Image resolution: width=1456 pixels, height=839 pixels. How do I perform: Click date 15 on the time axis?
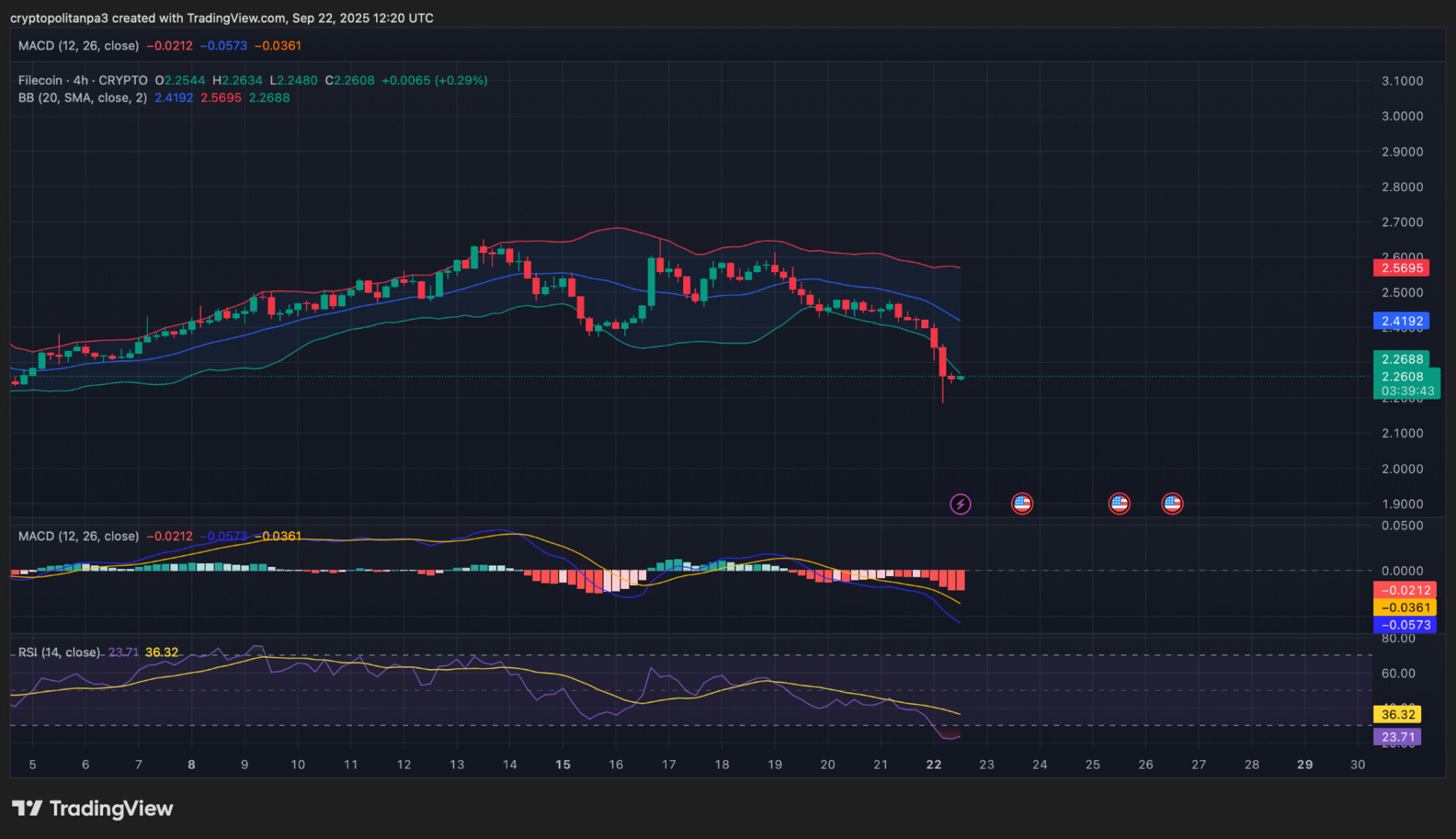click(x=563, y=765)
